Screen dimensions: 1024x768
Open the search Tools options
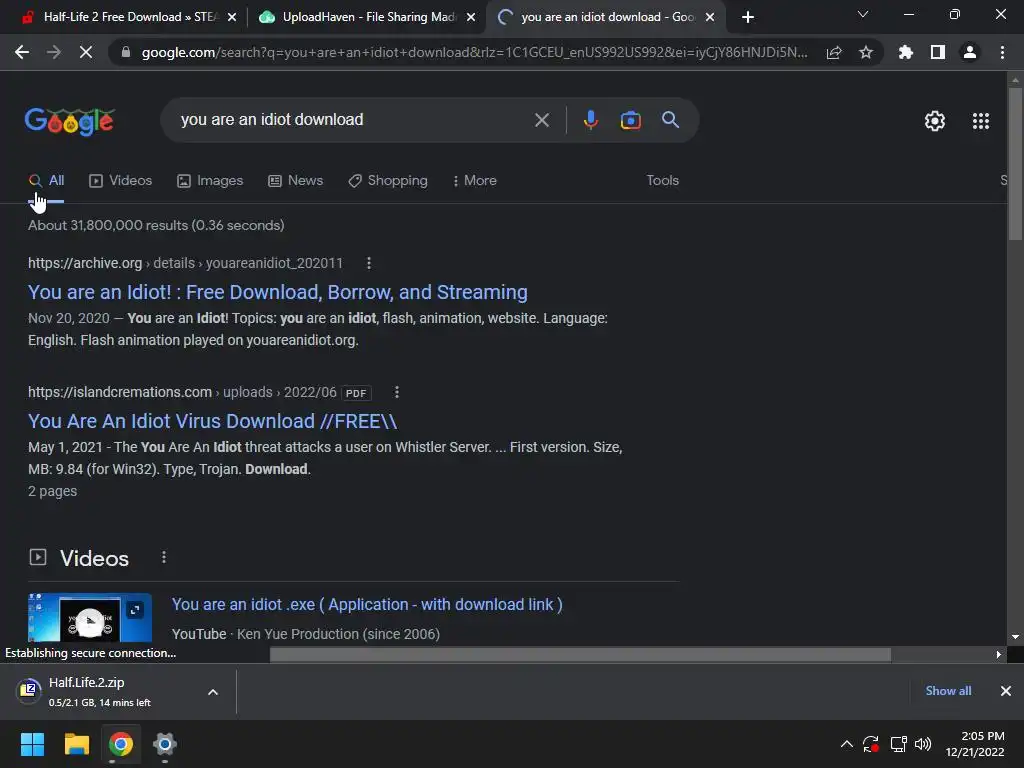coord(662,181)
